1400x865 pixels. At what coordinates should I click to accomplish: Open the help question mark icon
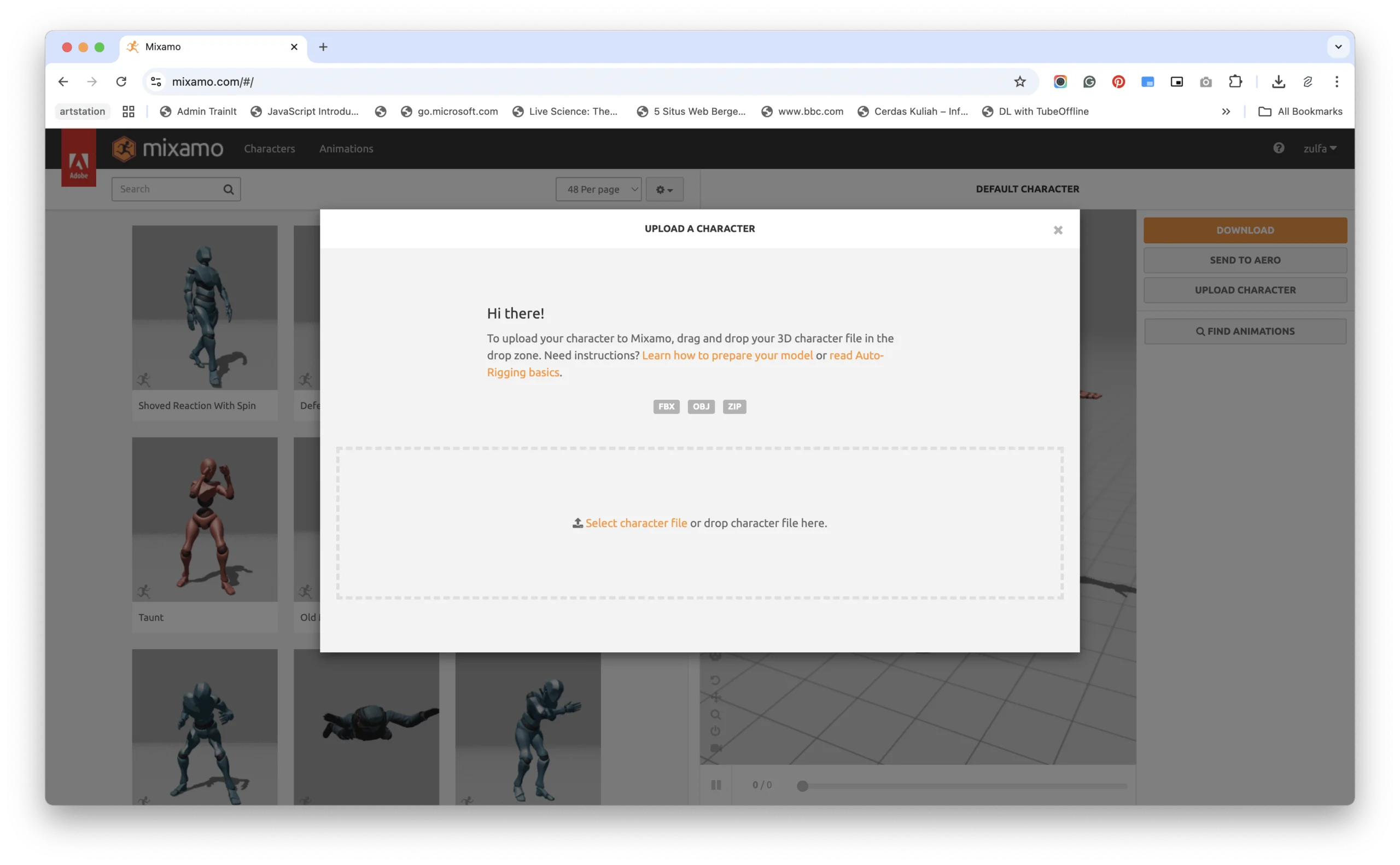point(1278,148)
